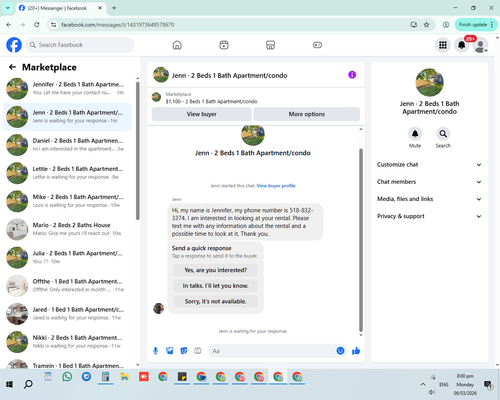Mute this conversation
This screenshot has width=500, height=400.
tap(415, 134)
